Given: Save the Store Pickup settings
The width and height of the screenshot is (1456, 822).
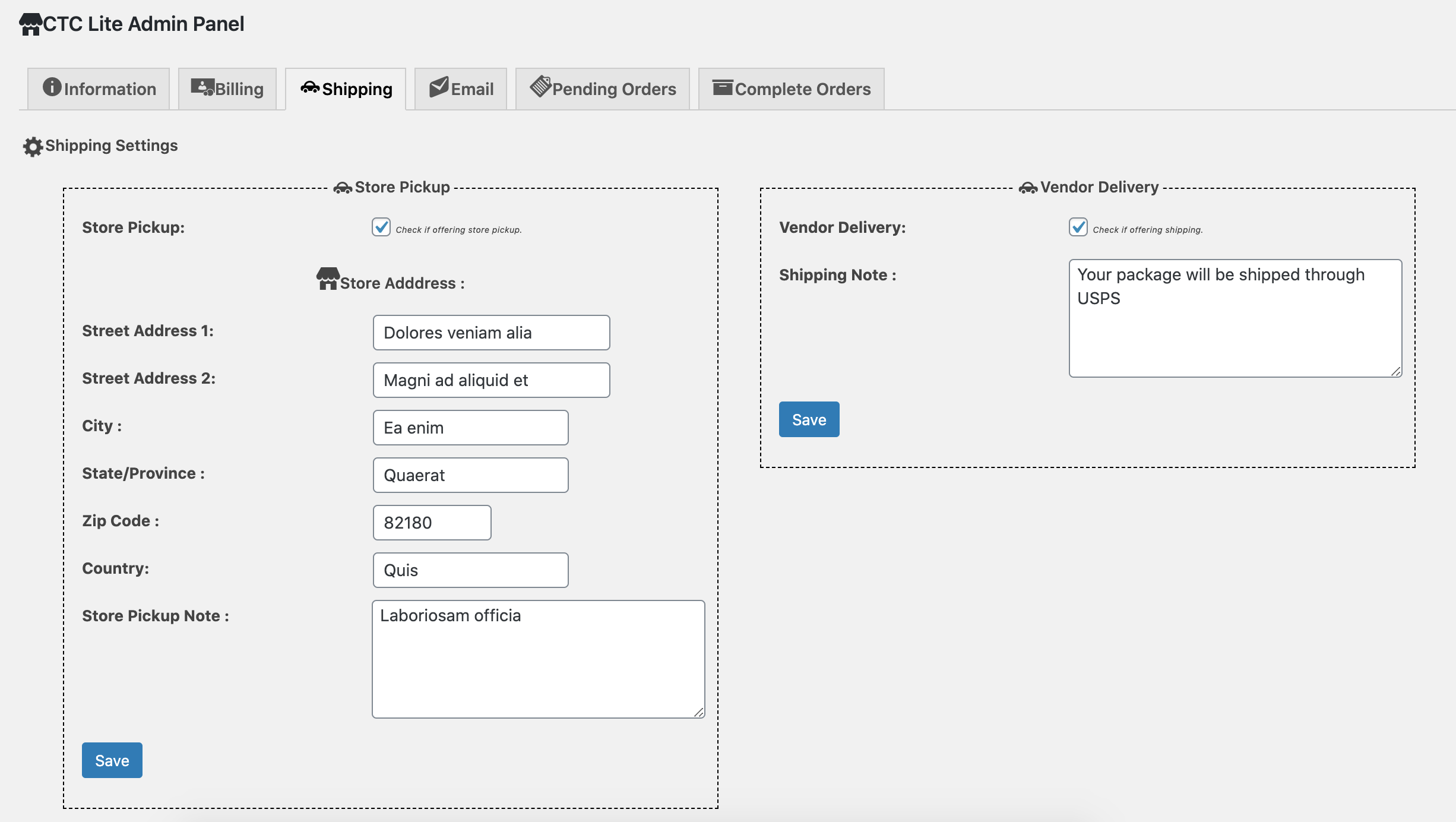Looking at the screenshot, I should tap(112, 760).
